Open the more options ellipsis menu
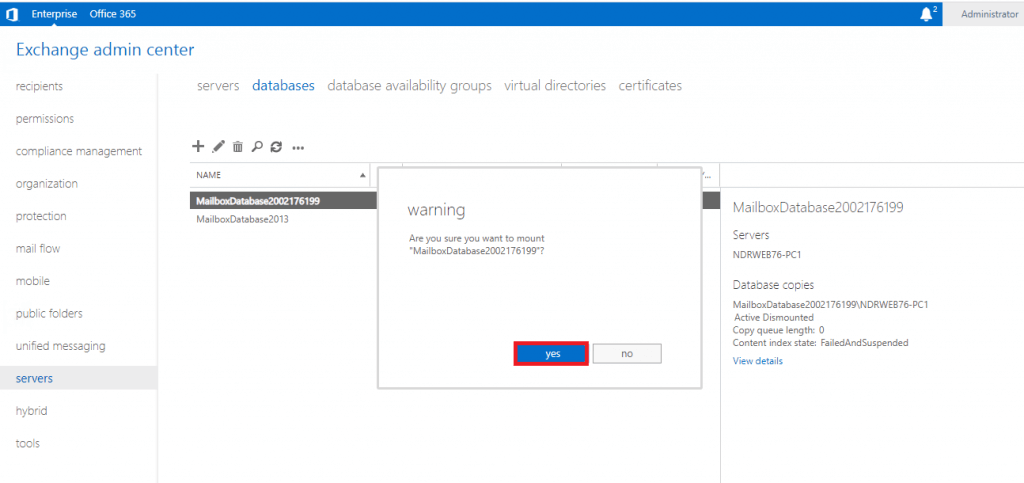The height and width of the screenshot is (483, 1024). coord(298,148)
